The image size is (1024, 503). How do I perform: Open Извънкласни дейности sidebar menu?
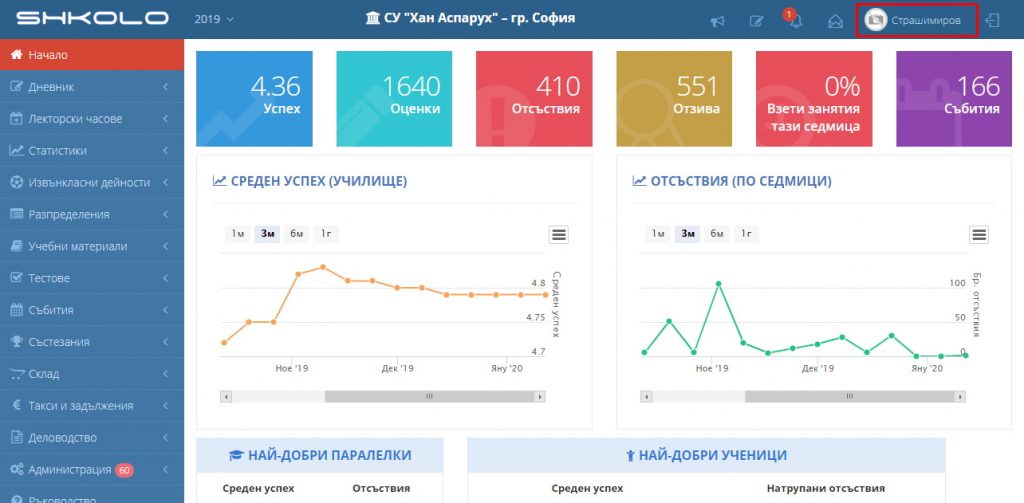tap(92, 183)
